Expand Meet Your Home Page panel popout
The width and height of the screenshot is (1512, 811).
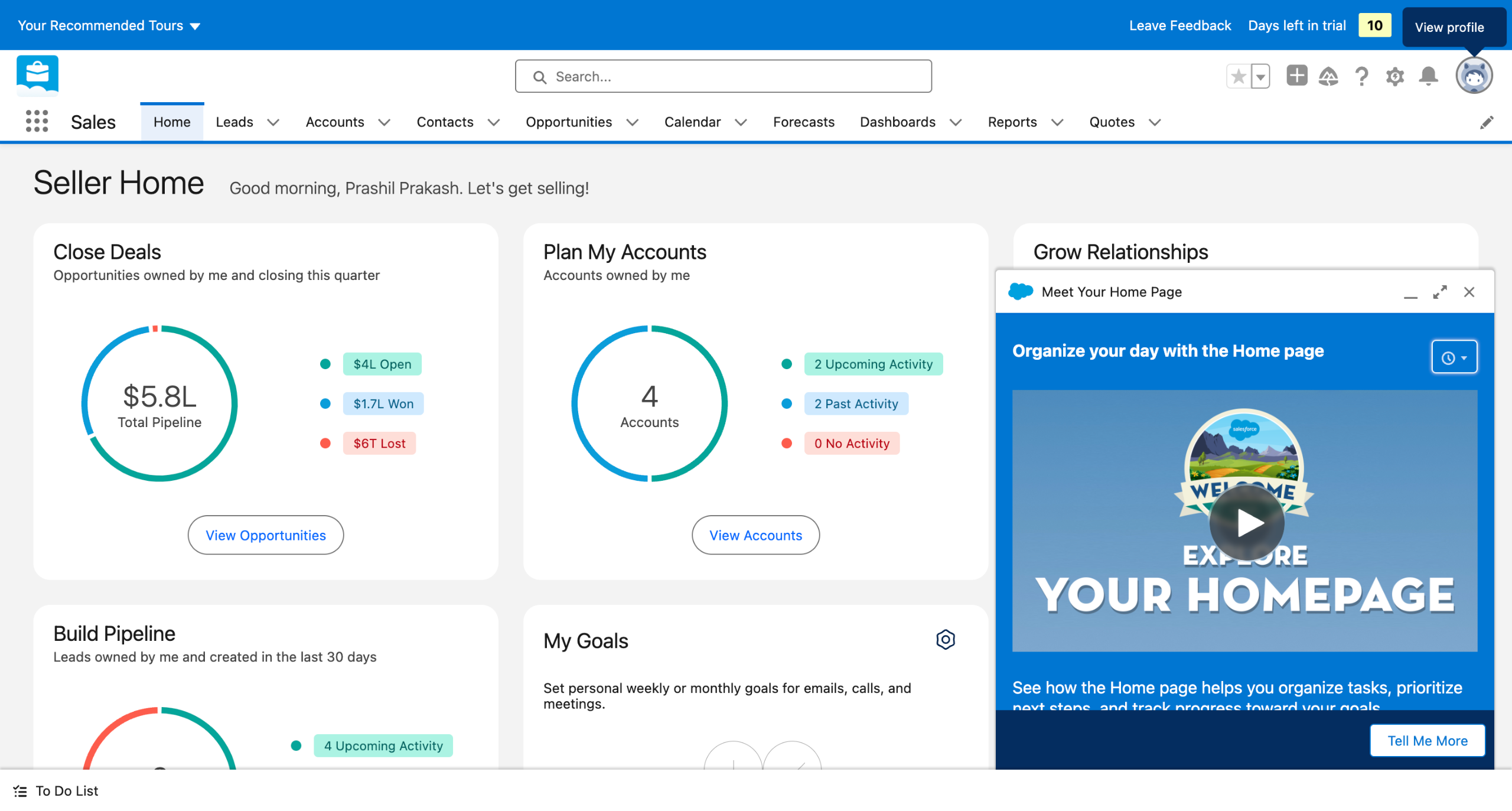1440,292
